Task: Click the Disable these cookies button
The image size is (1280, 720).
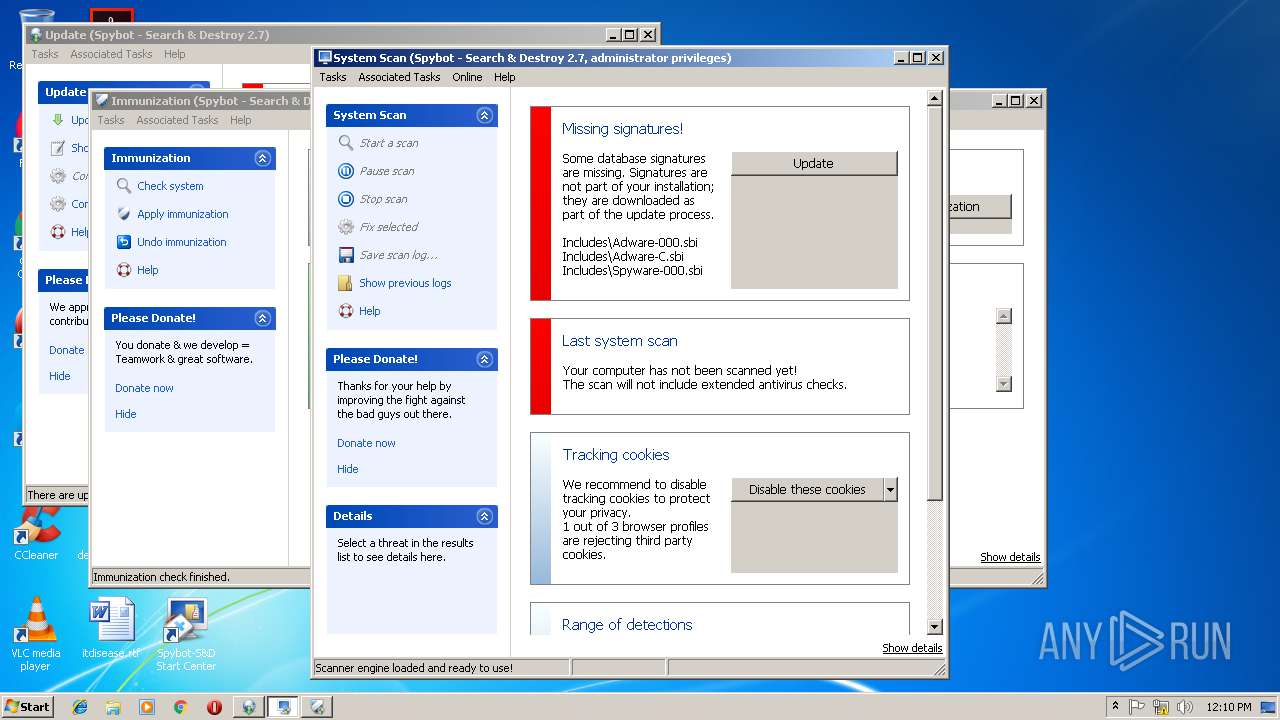Action: click(807, 490)
